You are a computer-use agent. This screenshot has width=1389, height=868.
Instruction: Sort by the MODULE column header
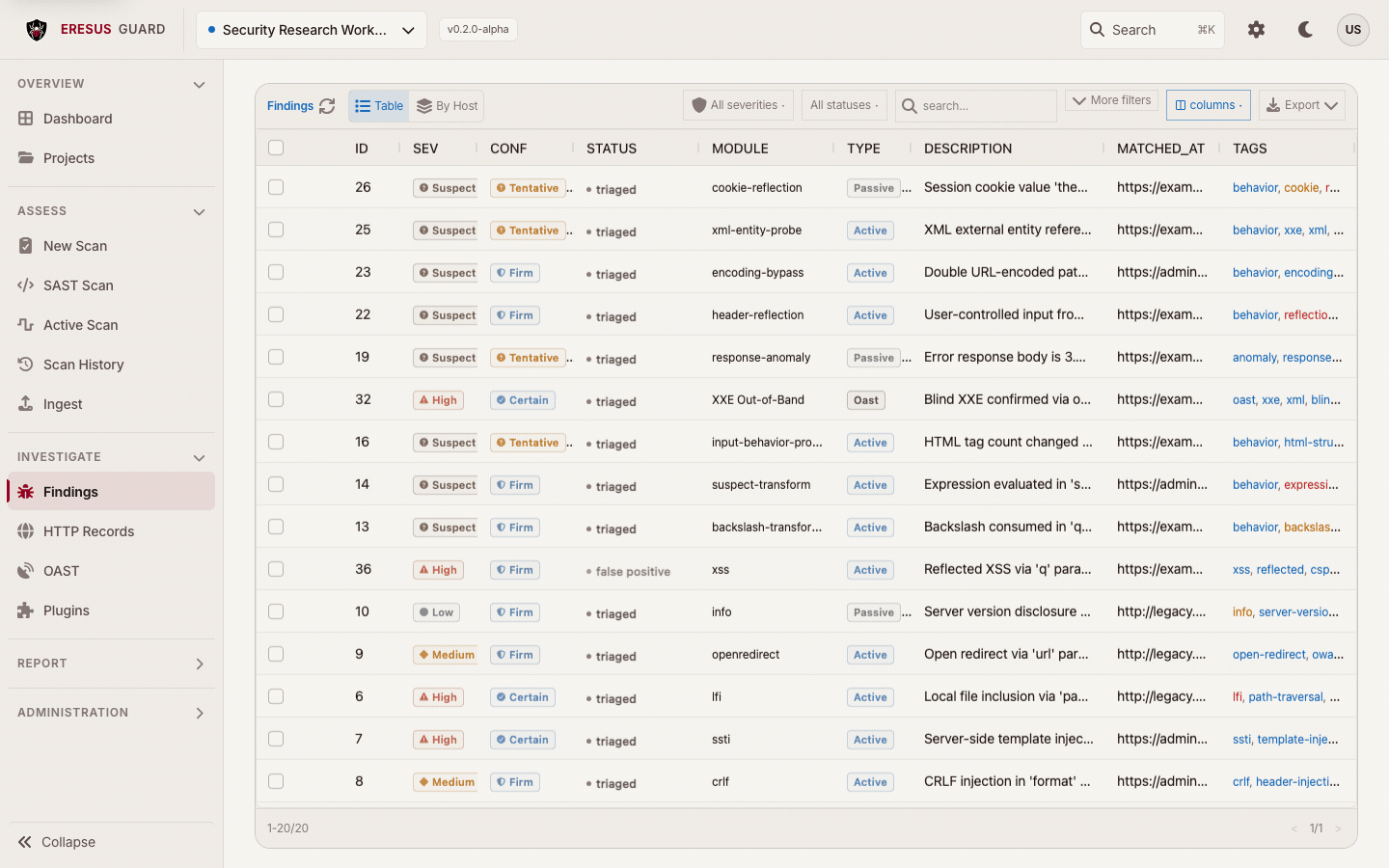click(x=740, y=149)
